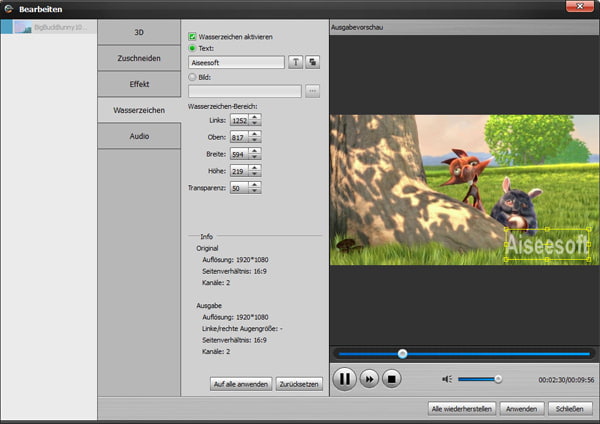Decrease the Breite value

[x=255, y=157]
